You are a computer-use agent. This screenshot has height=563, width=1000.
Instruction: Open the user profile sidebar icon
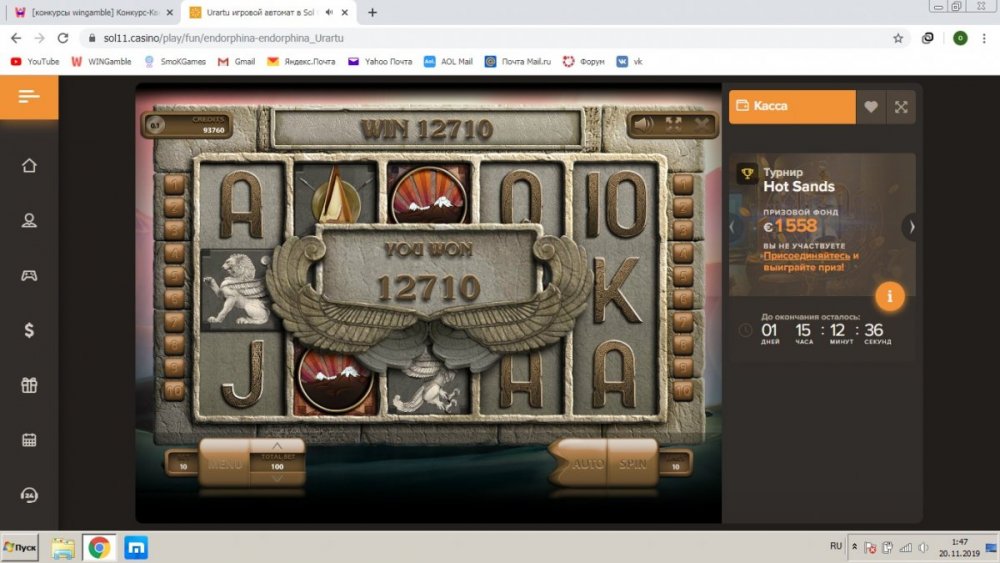click(29, 220)
